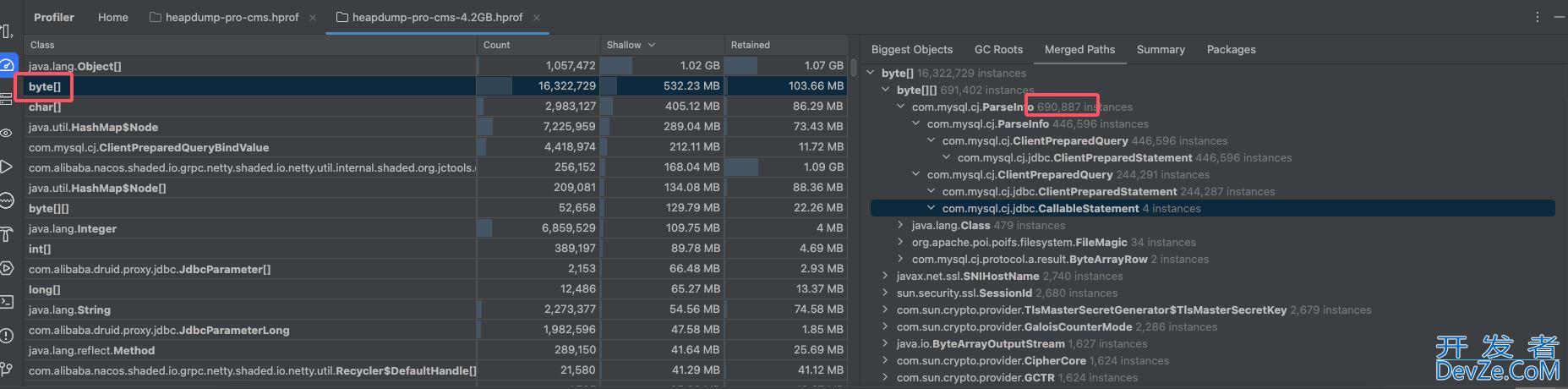Open the Run tool window triangle icon
Viewport: 1568px width, 389px height.
click(x=6, y=167)
